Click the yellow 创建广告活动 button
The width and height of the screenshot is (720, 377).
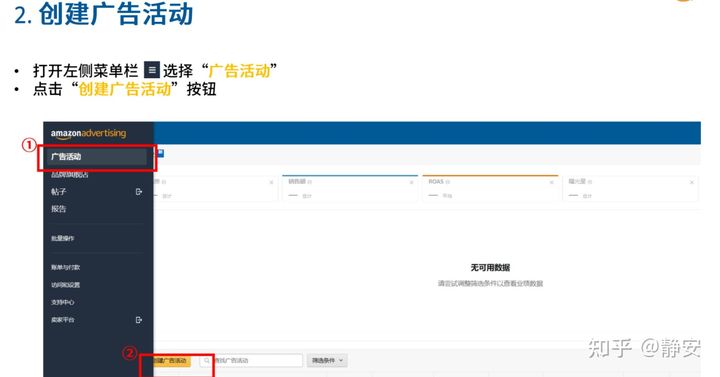[171, 361]
